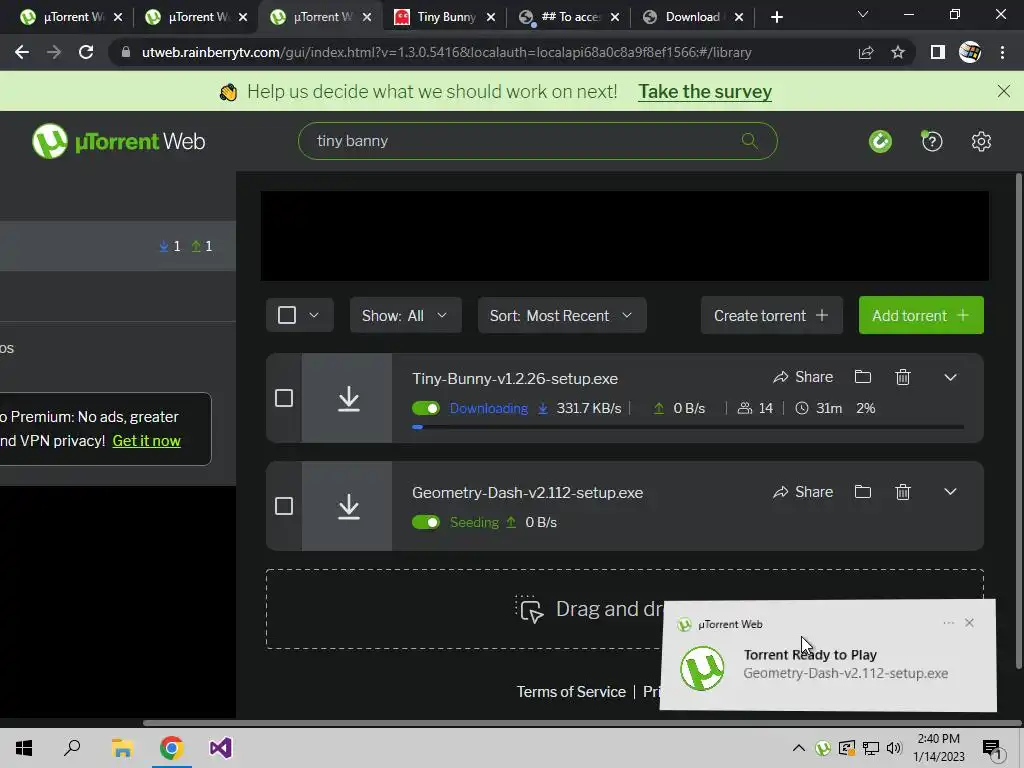The height and width of the screenshot is (768, 1024).
Task: Click µTorrent icon in system tray
Action: pyautogui.click(x=823, y=748)
